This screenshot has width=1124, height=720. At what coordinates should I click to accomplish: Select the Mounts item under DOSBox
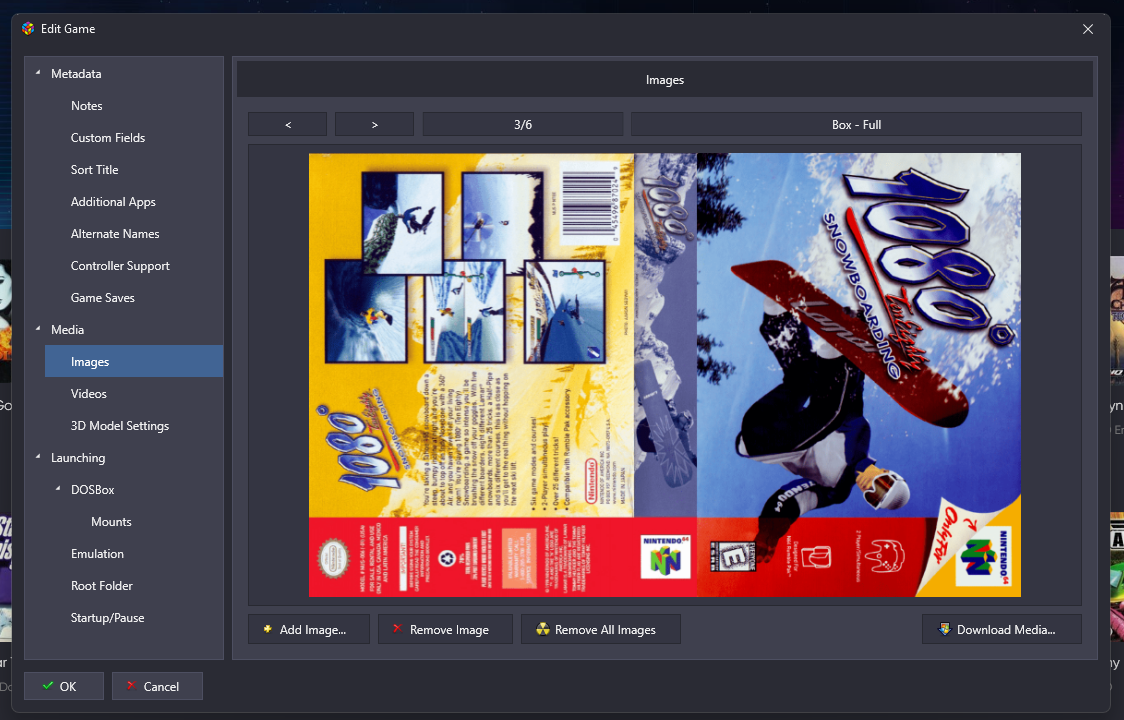coord(111,521)
